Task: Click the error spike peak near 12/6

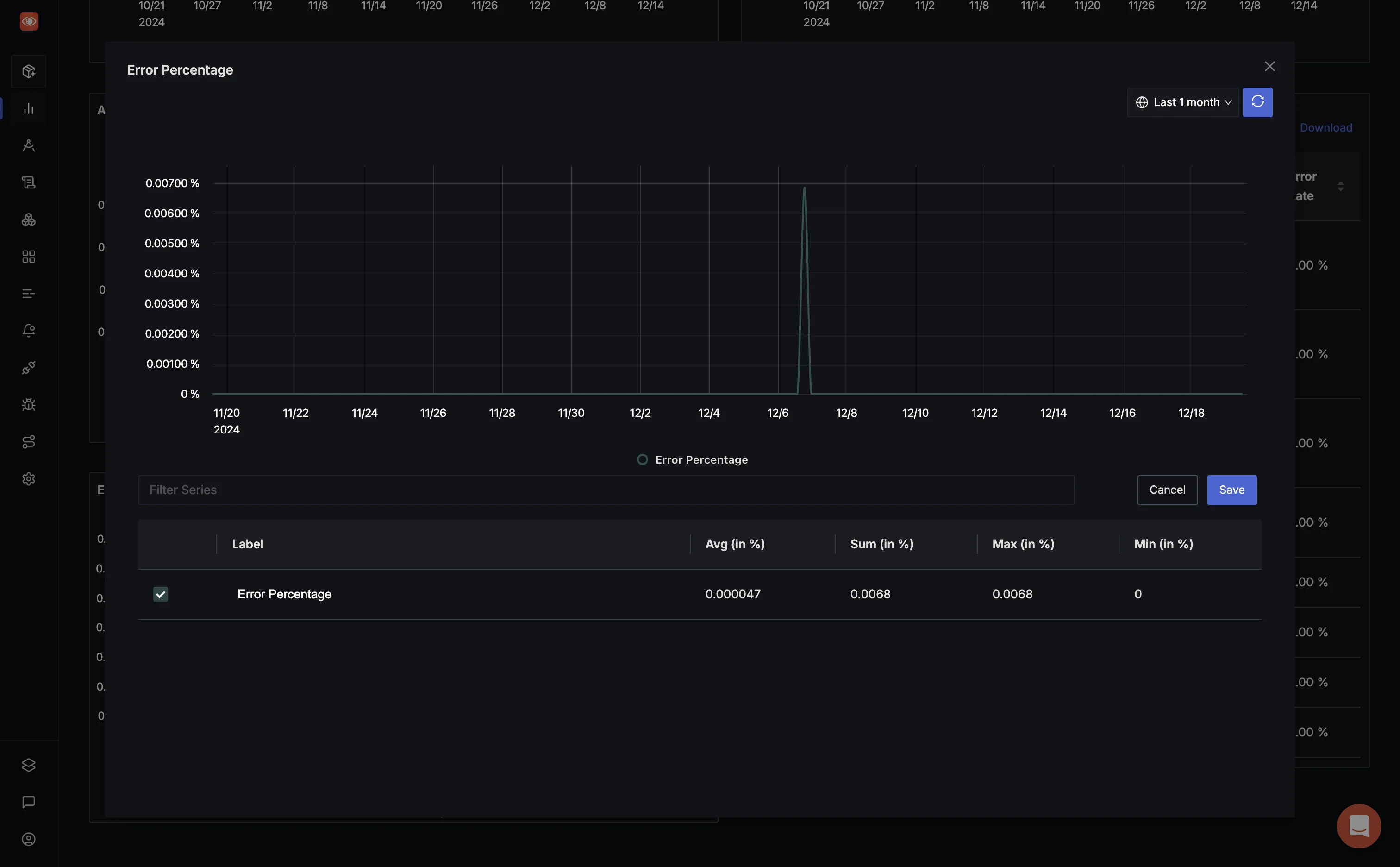Action: [x=804, y=188]
